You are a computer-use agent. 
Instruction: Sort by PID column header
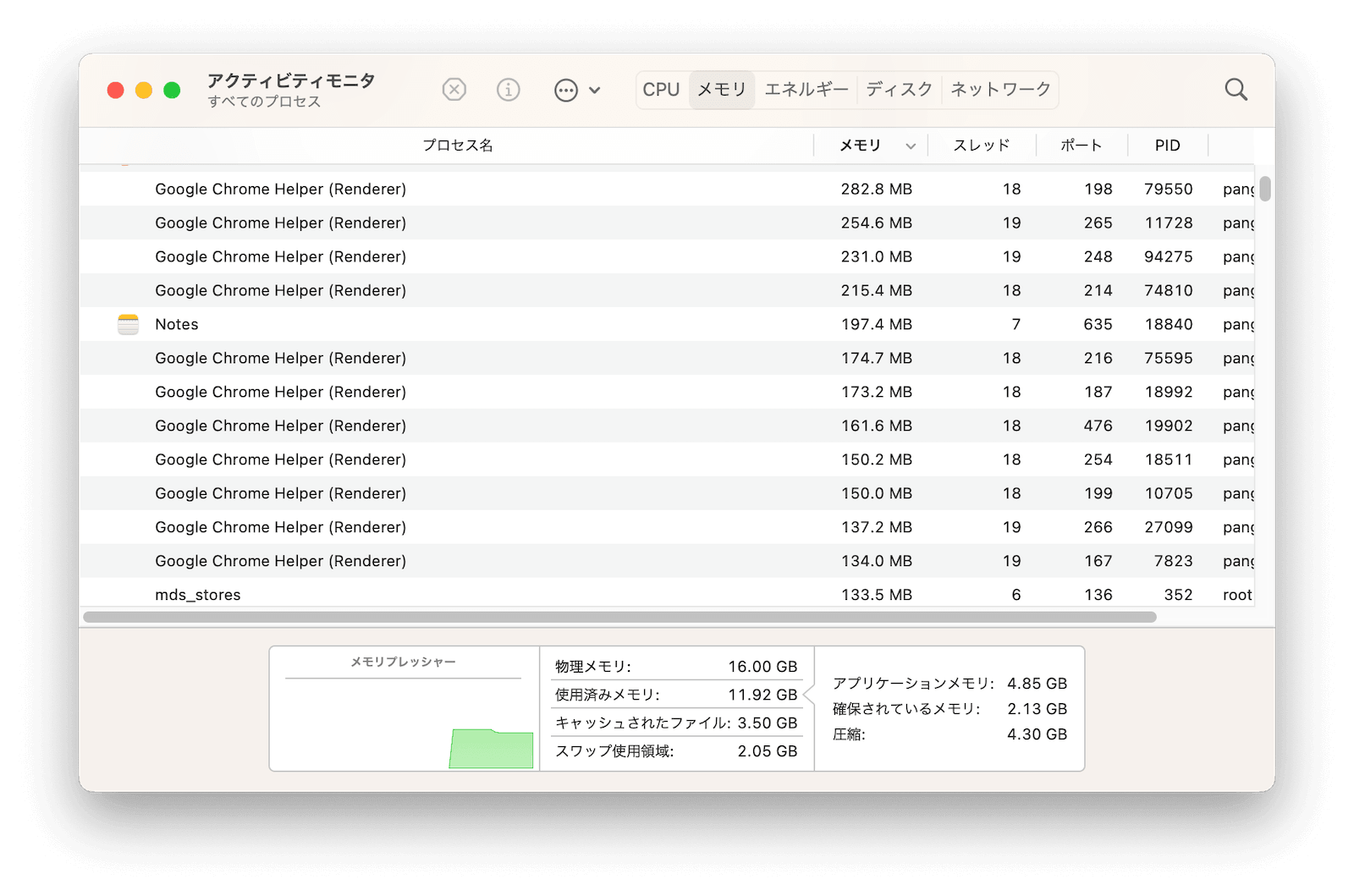[1168, 146]
